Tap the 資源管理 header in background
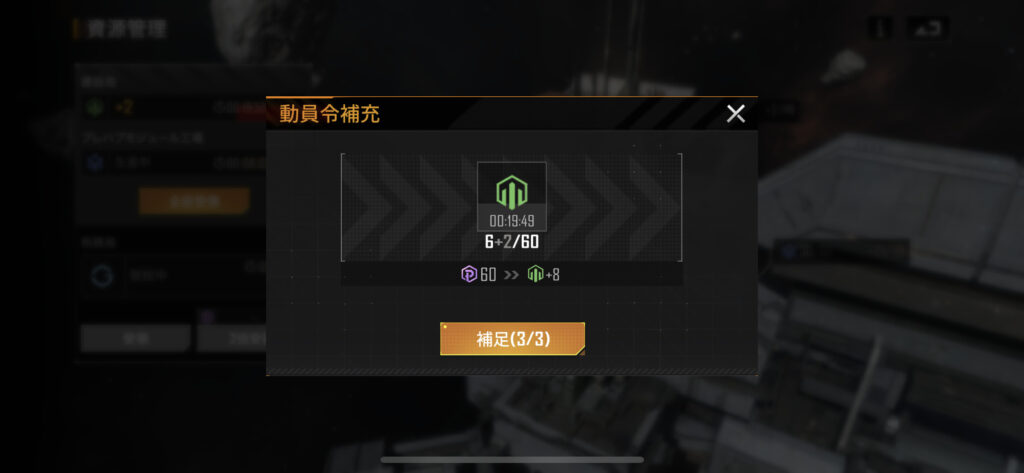 (x=127, y=29)
